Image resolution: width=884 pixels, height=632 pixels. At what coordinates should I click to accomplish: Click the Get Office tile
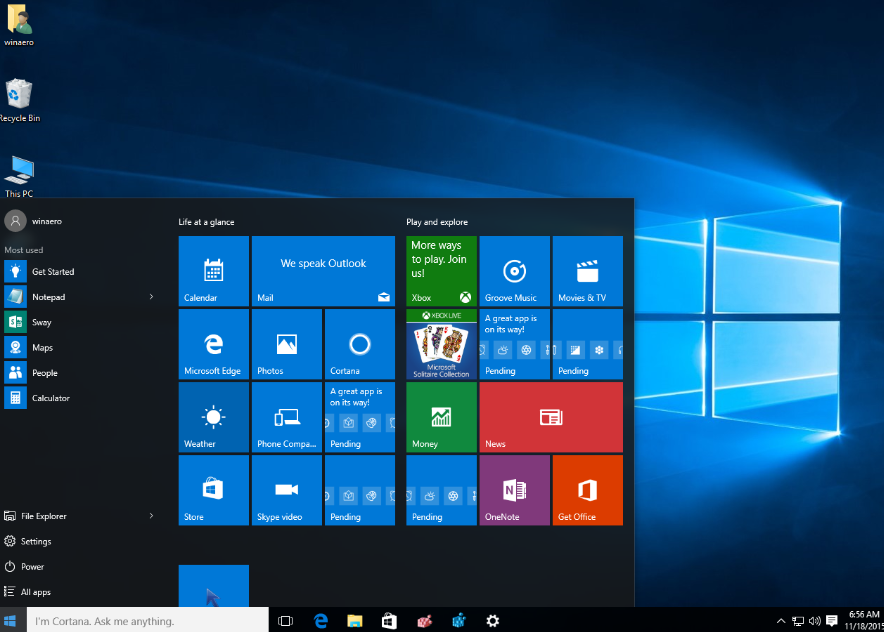click(587, 490)
